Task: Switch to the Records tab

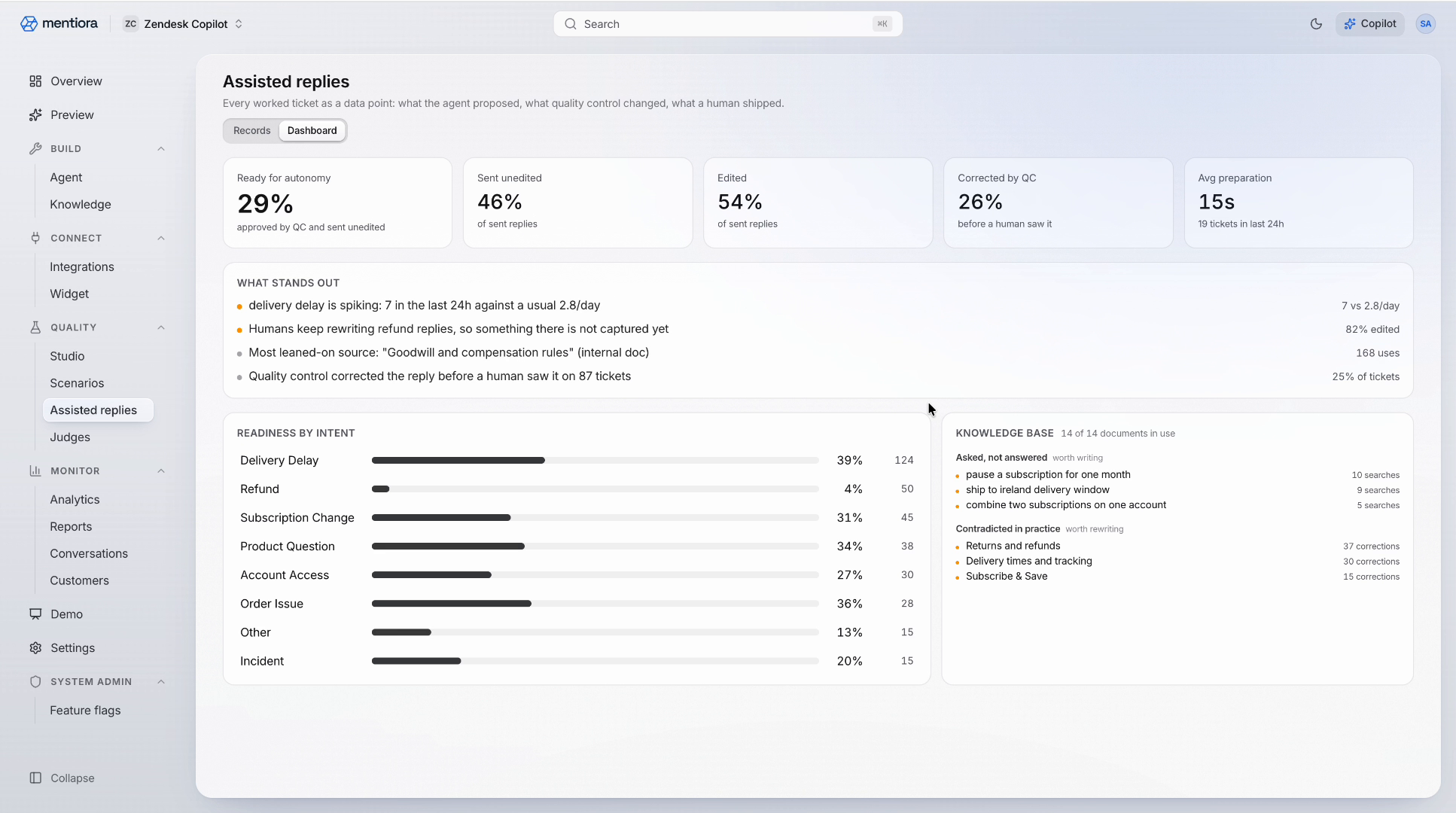Action: [251, 131]
